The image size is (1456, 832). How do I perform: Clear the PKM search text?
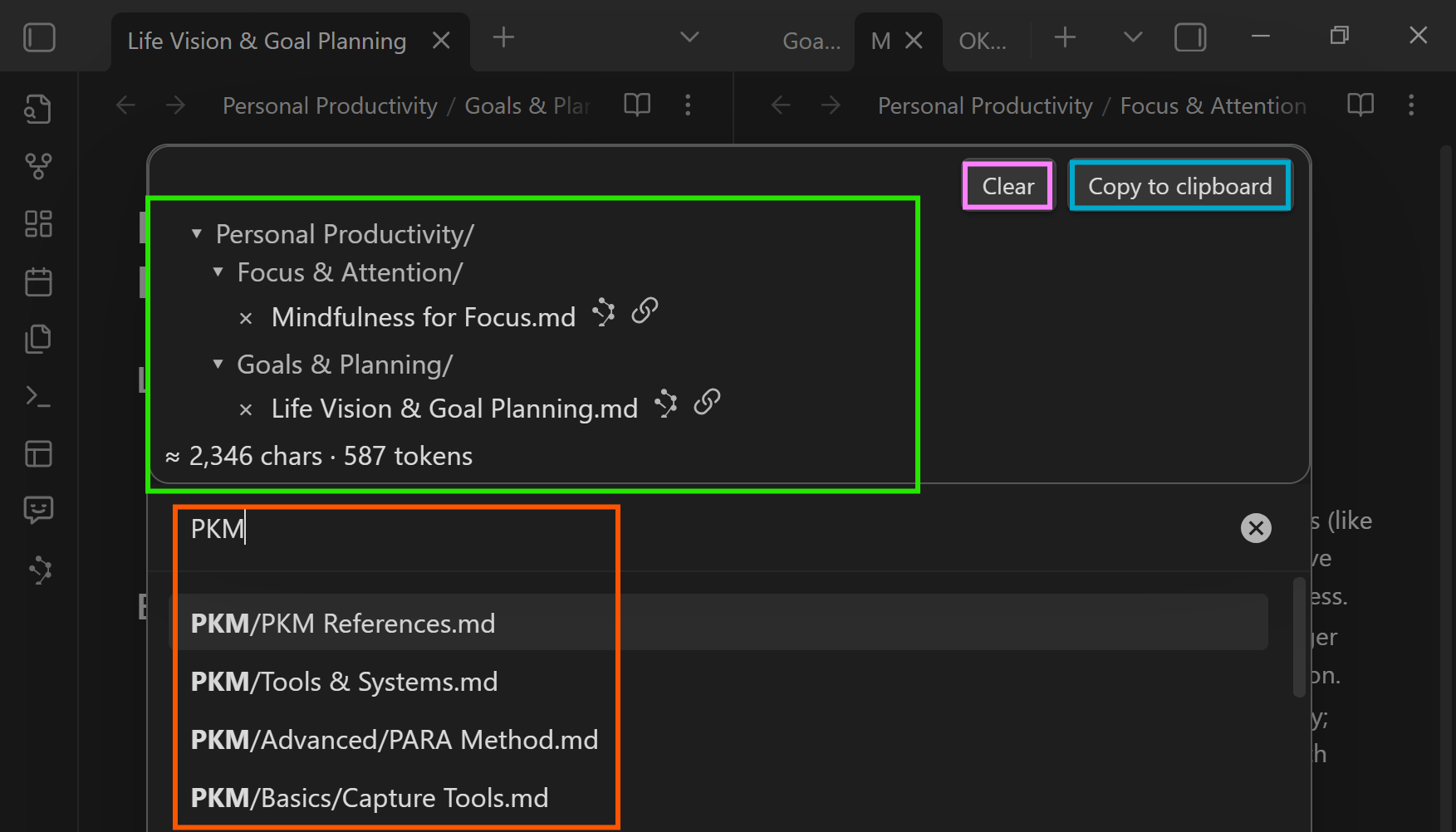click(1255, 528)
